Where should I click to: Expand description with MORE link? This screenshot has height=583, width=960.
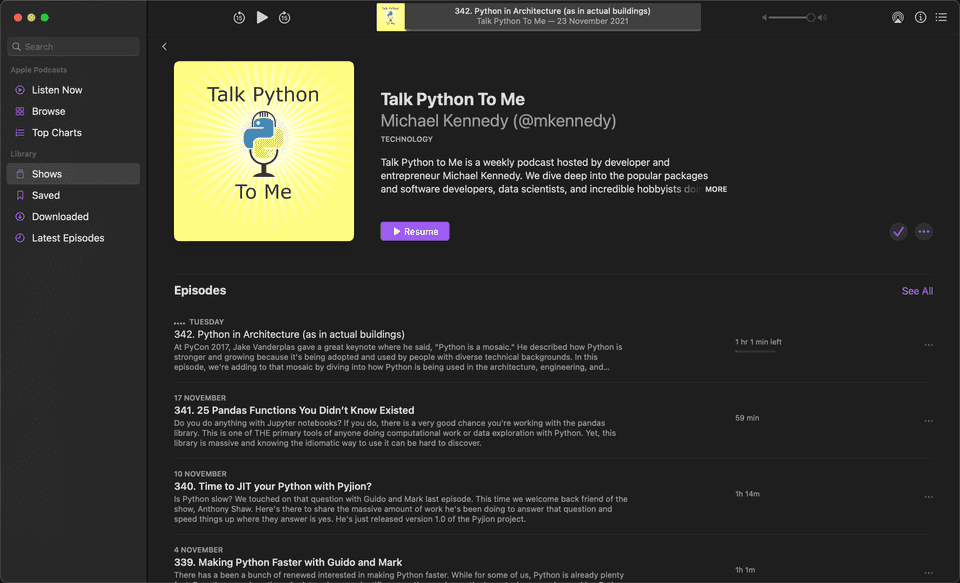pyautogui.click(x=716, y=189)
